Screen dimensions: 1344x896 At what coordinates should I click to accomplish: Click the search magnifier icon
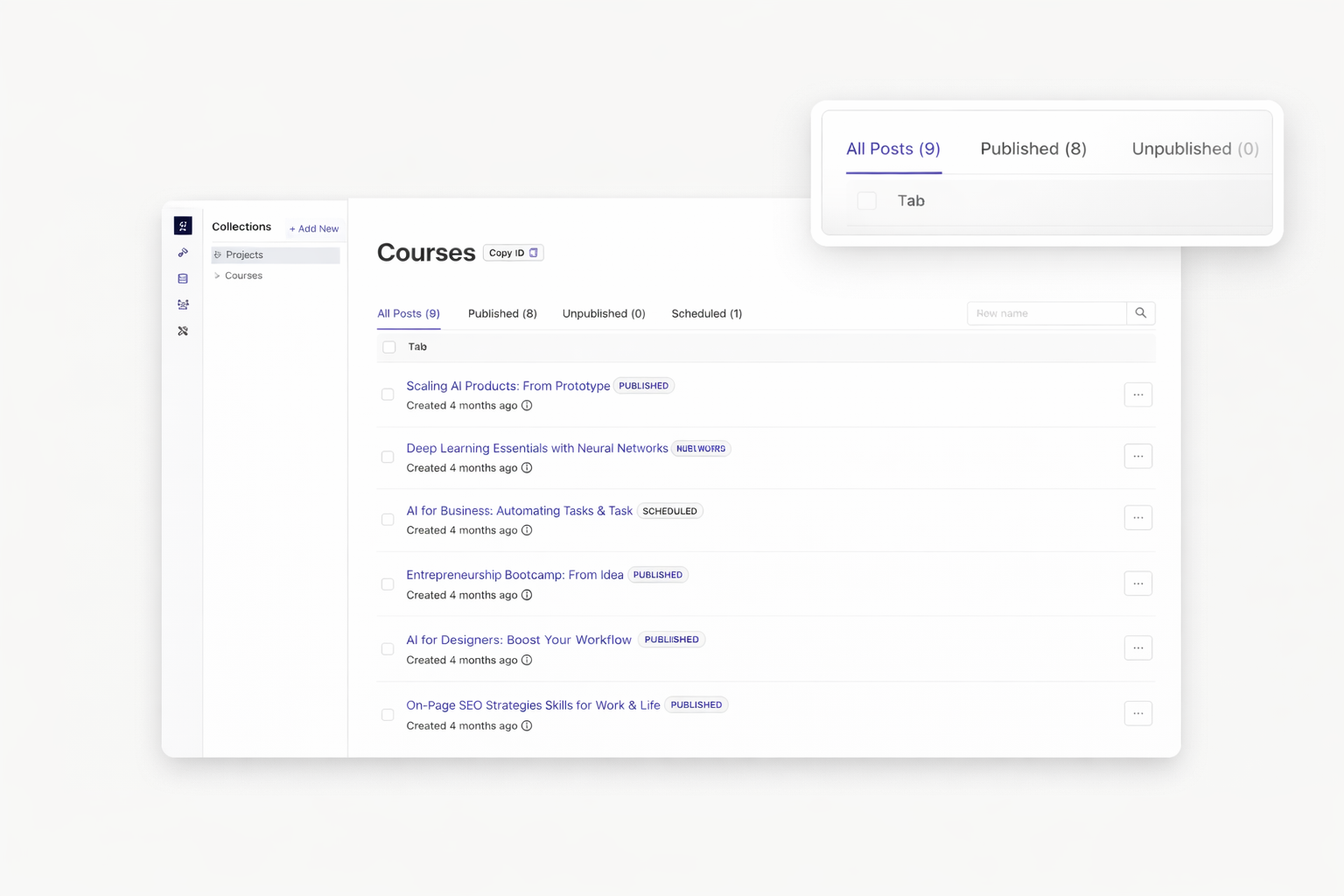pyautogui.click(x=1140, y=313)
